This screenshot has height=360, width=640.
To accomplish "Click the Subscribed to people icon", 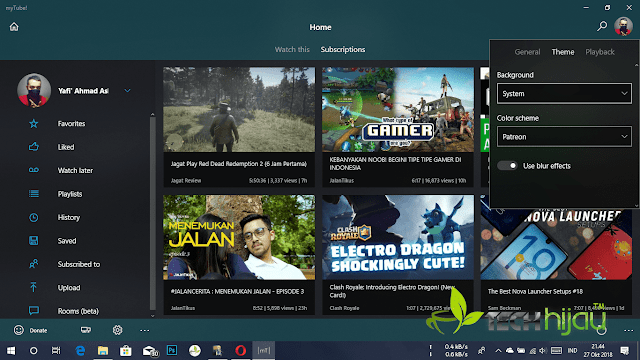I will coord(33,264).
